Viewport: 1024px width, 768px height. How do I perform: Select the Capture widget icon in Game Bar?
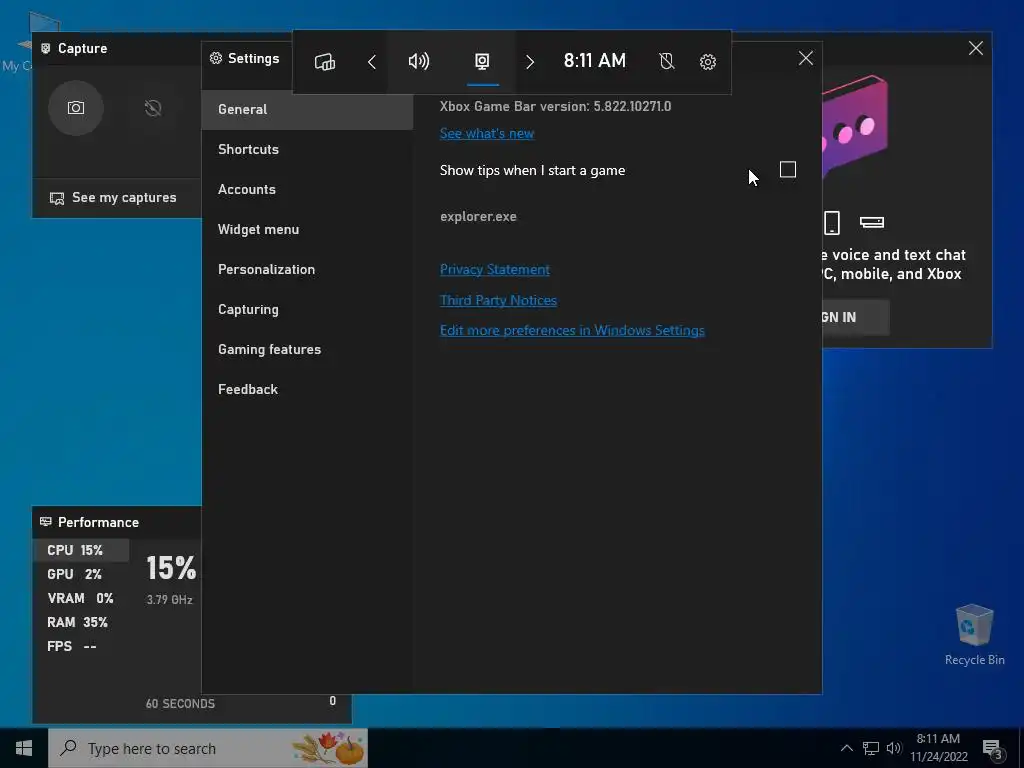tap(482, 62)
